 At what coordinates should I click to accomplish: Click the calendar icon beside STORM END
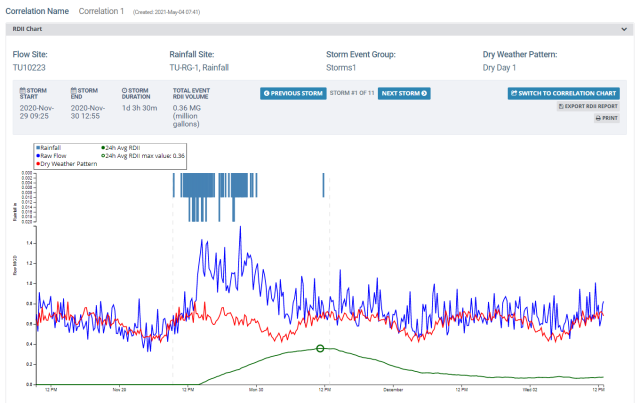click(73, 90)
